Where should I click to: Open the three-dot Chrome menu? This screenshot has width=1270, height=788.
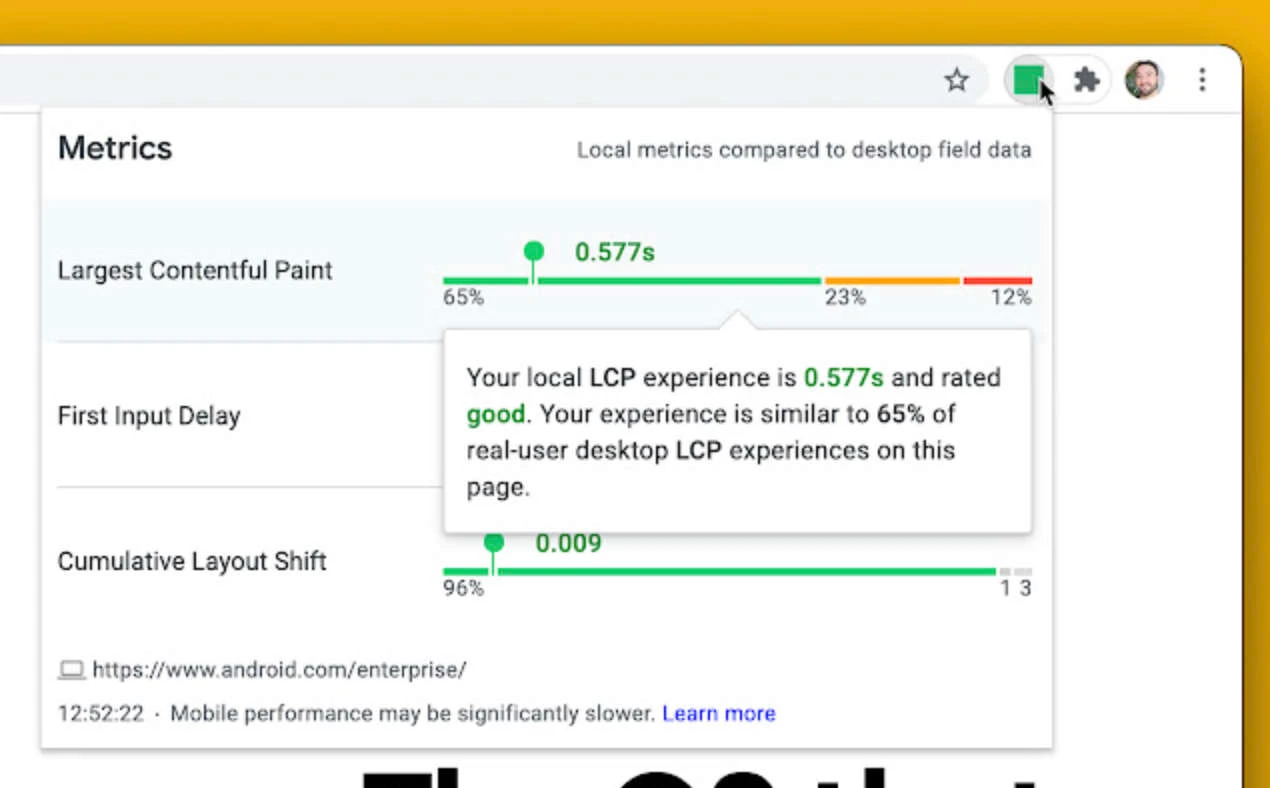(1201, 80)
